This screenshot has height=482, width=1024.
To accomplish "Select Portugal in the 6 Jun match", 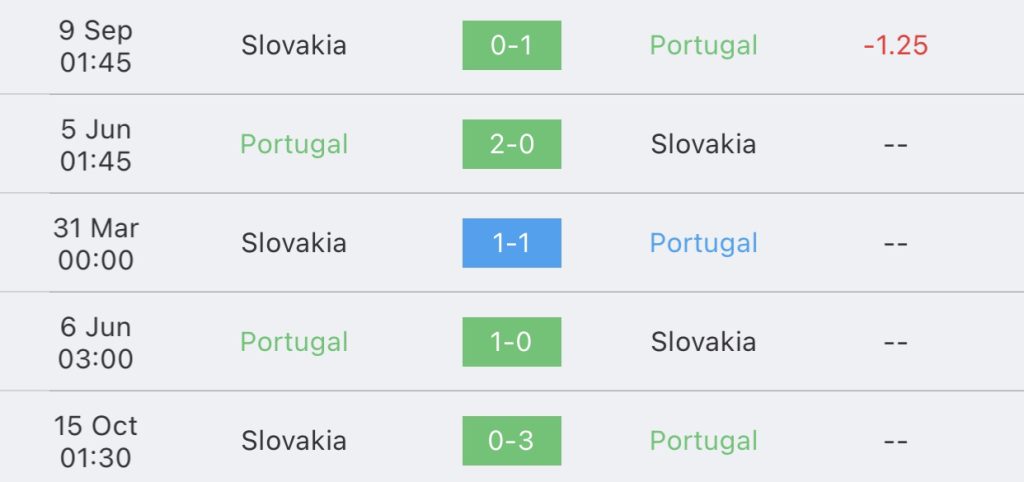I will [294, 343].
